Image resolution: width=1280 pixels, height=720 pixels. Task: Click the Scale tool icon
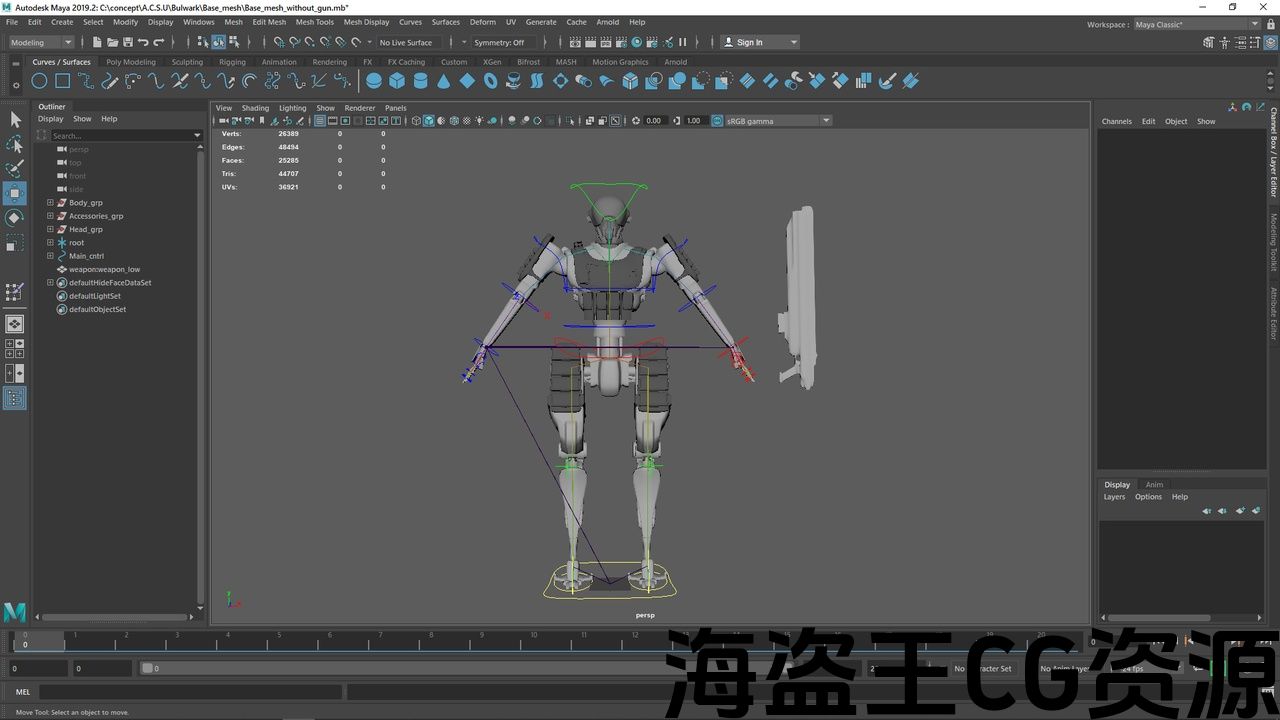point(15,243)
